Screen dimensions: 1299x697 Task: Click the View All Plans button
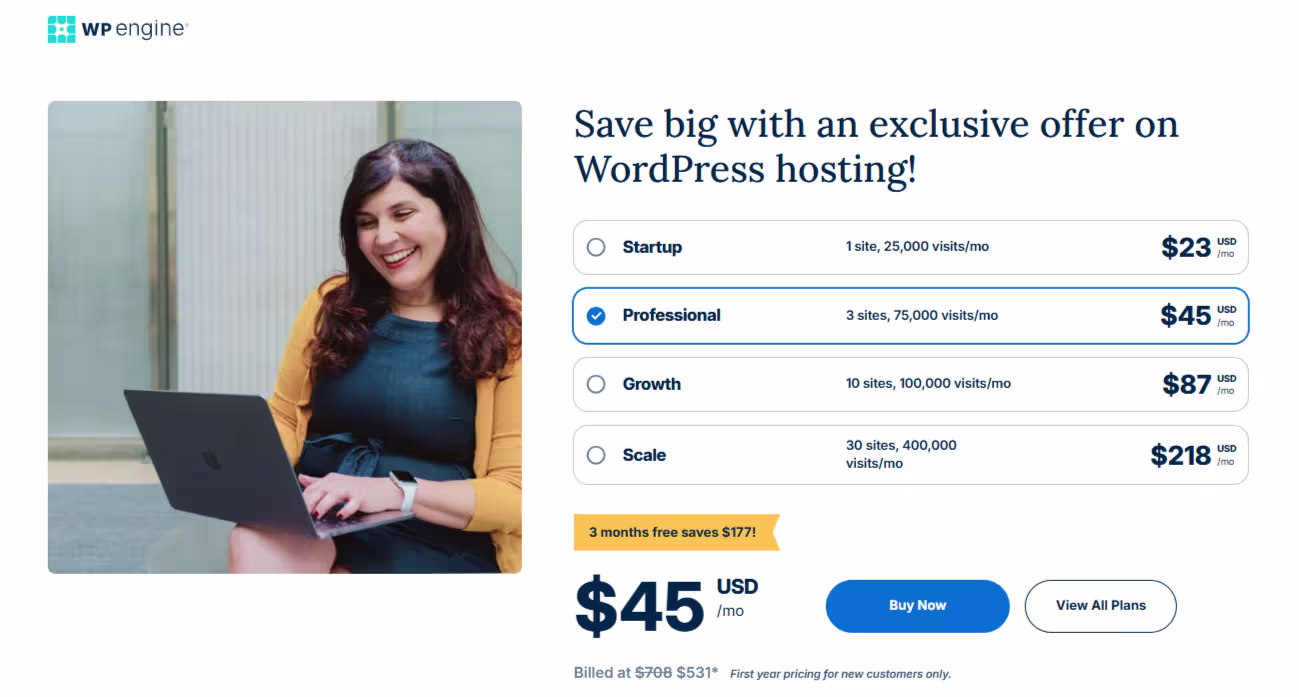[x=1100, y=606]
